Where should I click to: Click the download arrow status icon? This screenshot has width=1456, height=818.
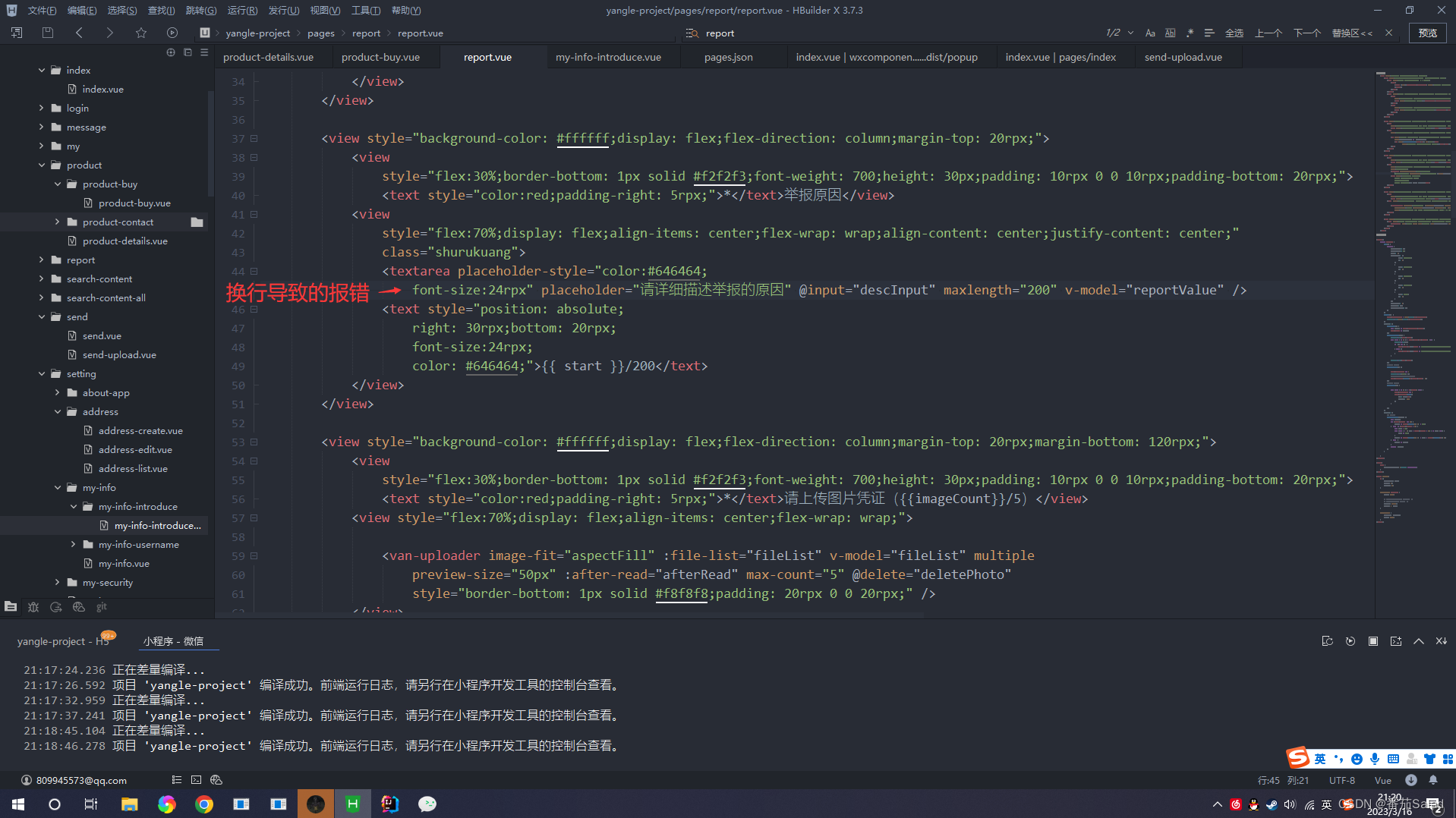click(x=1411, y=780)
